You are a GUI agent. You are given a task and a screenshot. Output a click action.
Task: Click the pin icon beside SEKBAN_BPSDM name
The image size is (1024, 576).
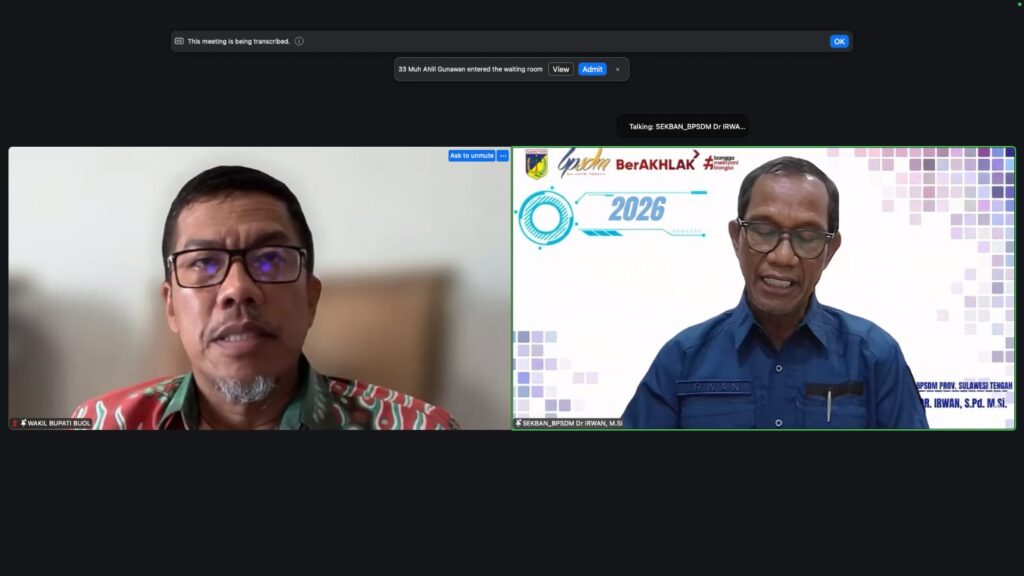pos(518,423)
